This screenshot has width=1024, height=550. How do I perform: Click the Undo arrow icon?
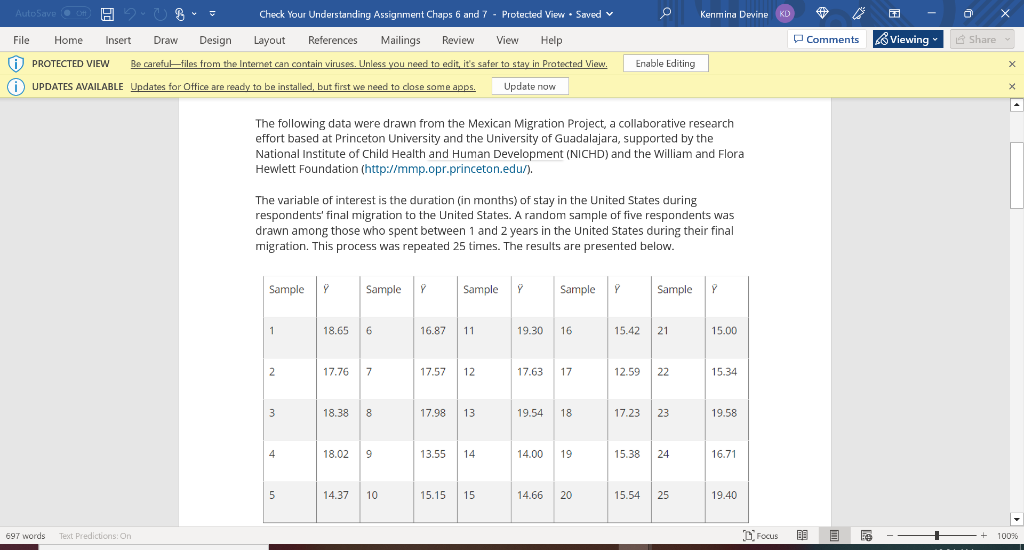tap(130, 14)
